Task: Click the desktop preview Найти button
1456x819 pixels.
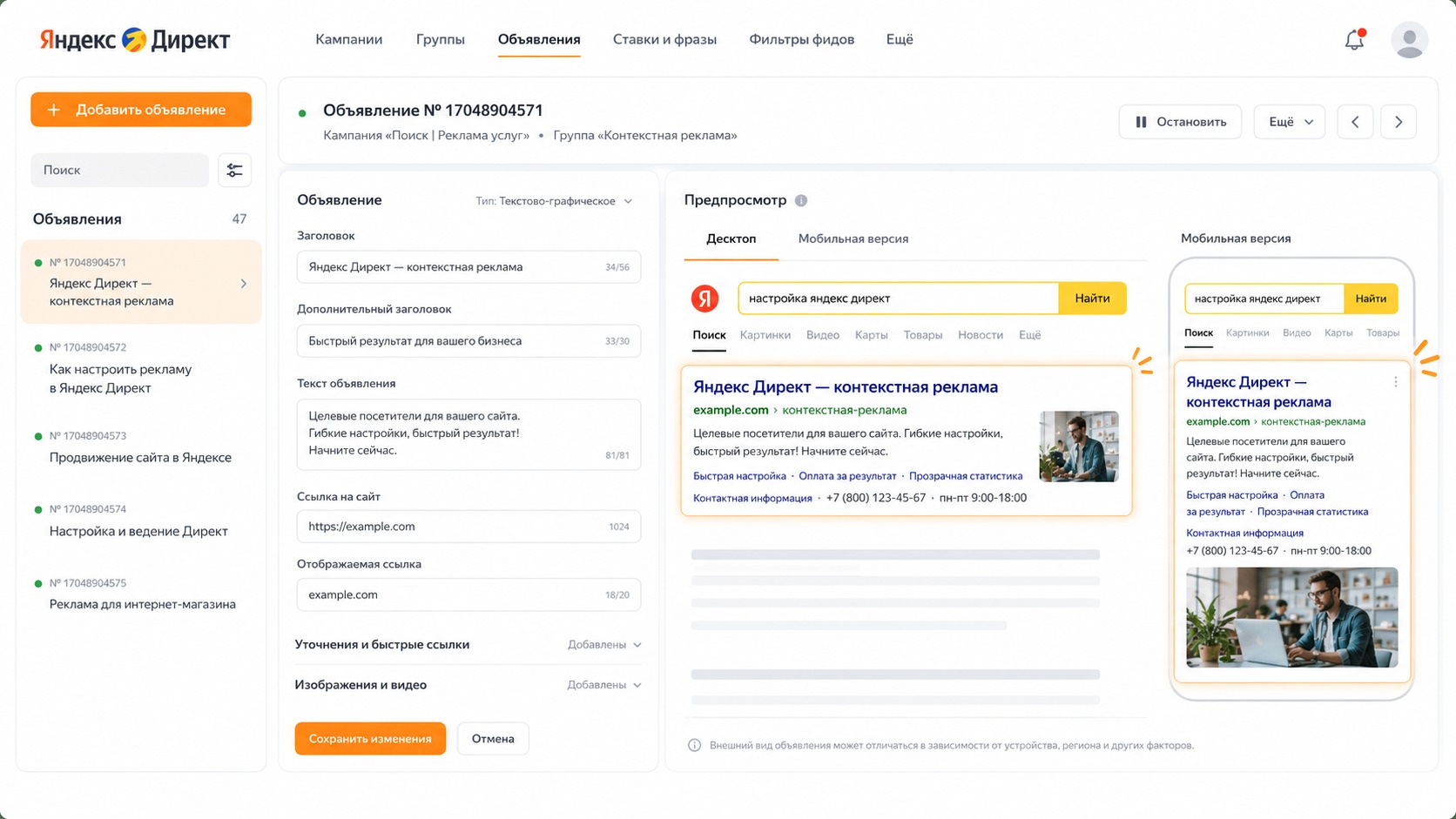Action: [x=1092, y=299]
